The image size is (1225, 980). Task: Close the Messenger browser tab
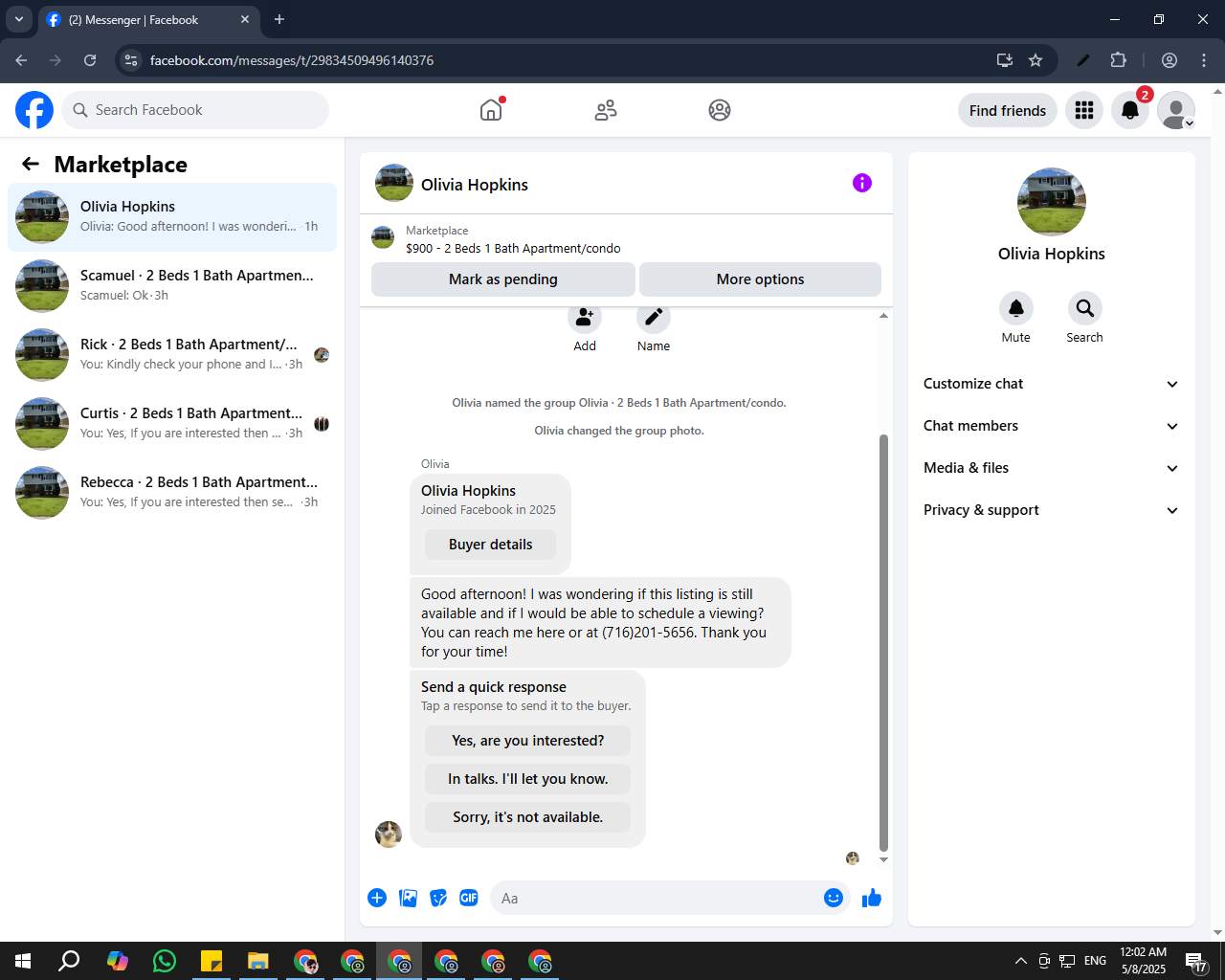point(245,19)
